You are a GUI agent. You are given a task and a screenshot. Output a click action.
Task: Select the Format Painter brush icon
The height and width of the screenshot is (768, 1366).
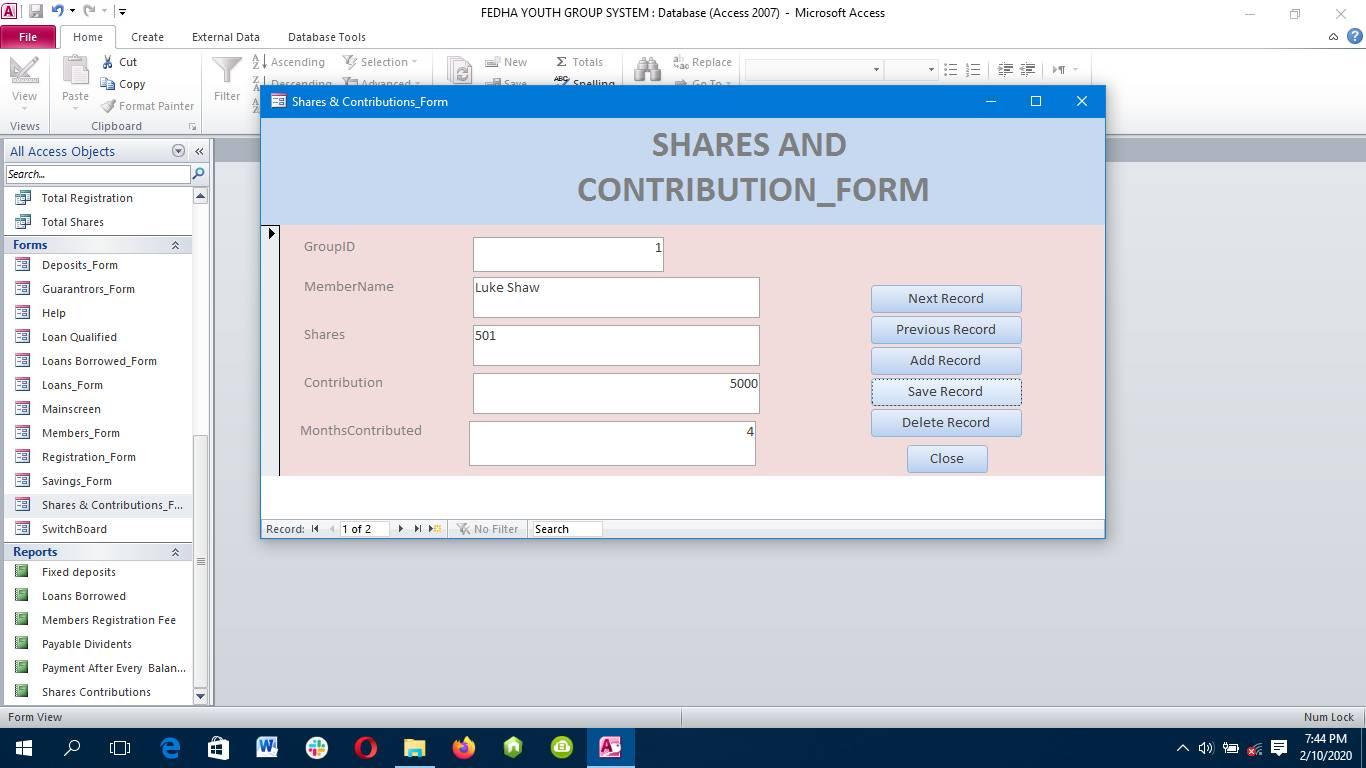[108, 106]
